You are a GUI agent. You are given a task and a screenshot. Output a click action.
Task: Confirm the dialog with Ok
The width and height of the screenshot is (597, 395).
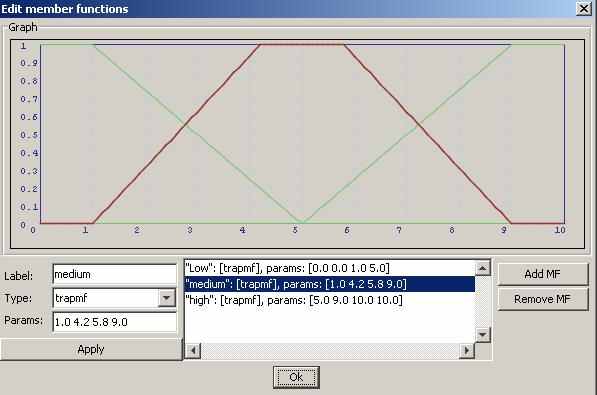(296, 377)
